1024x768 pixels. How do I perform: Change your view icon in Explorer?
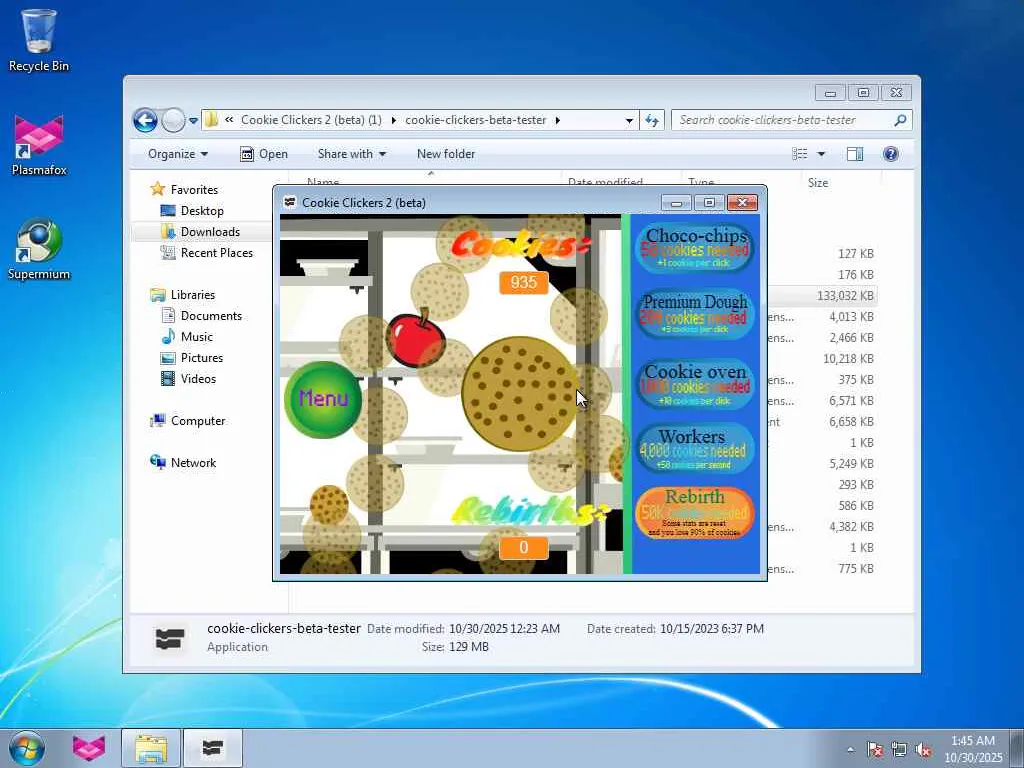click(x=800, y=154)
